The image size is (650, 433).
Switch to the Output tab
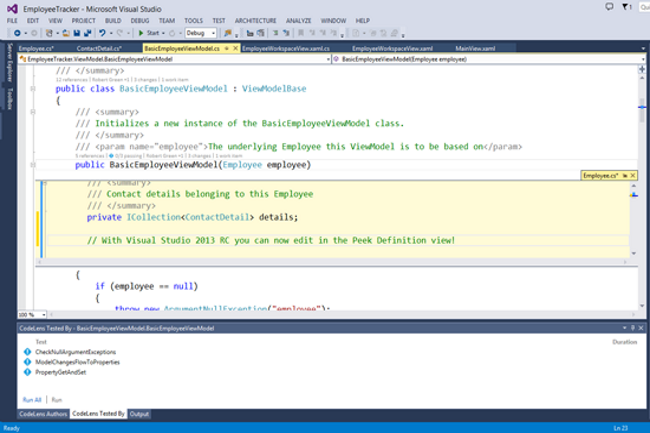139,413
